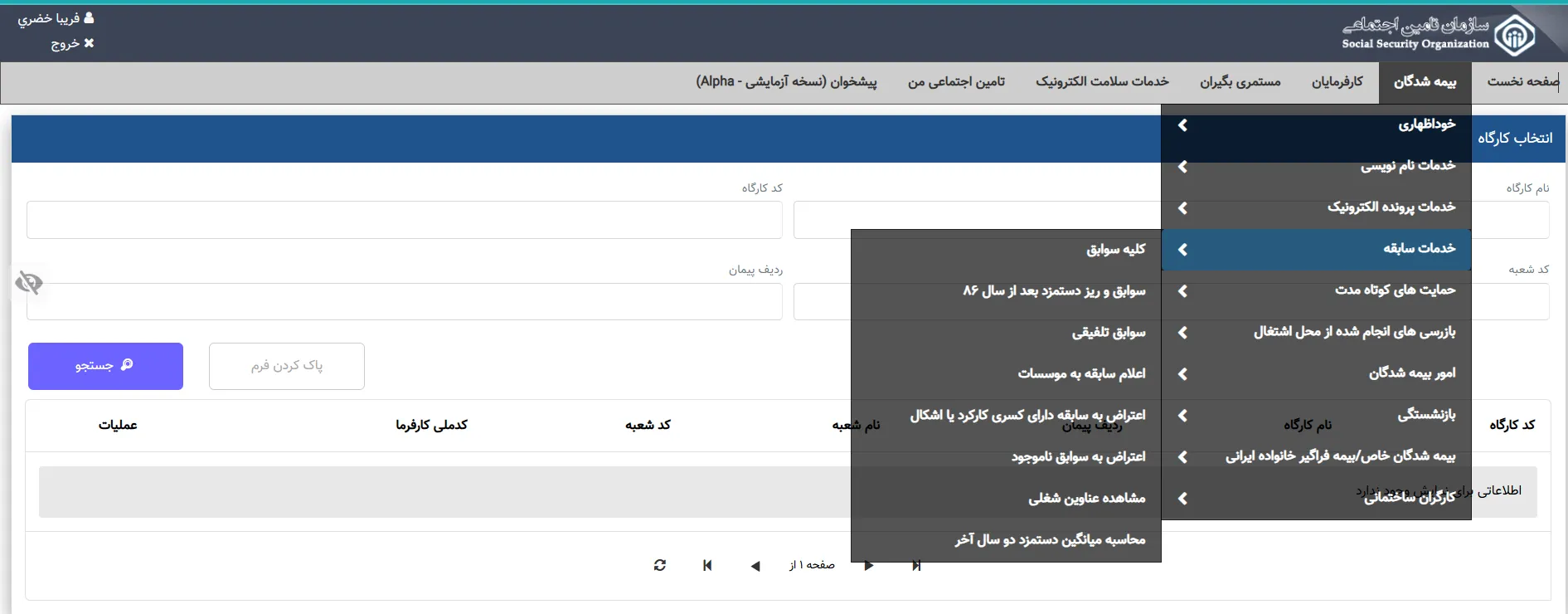The height and width of the screenshot is (614, 1568).
Task: Go to last page skip-forward icon
Action: pyautogui.click(x=916, y=566)
